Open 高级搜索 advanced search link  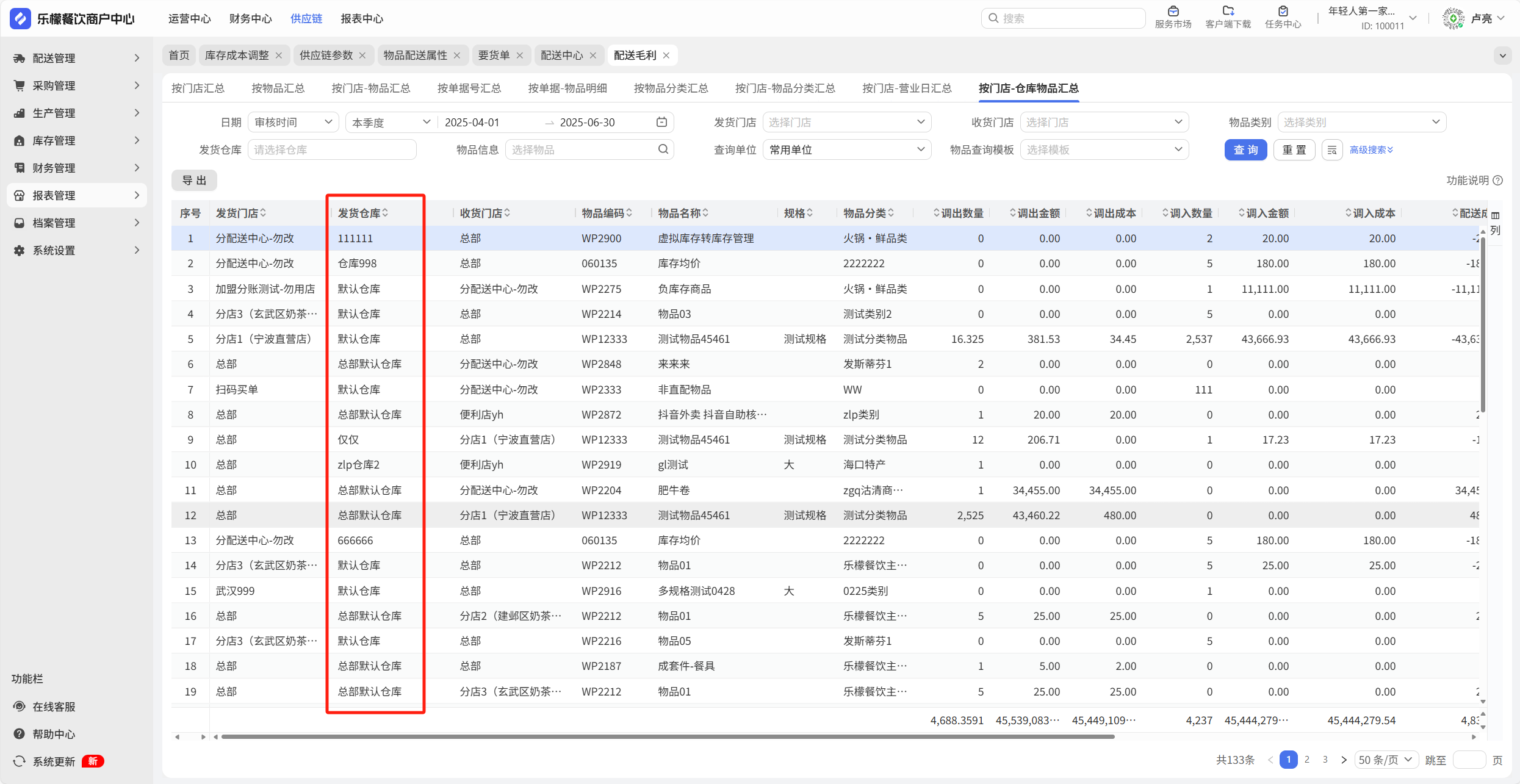[x=1371, y=150]
